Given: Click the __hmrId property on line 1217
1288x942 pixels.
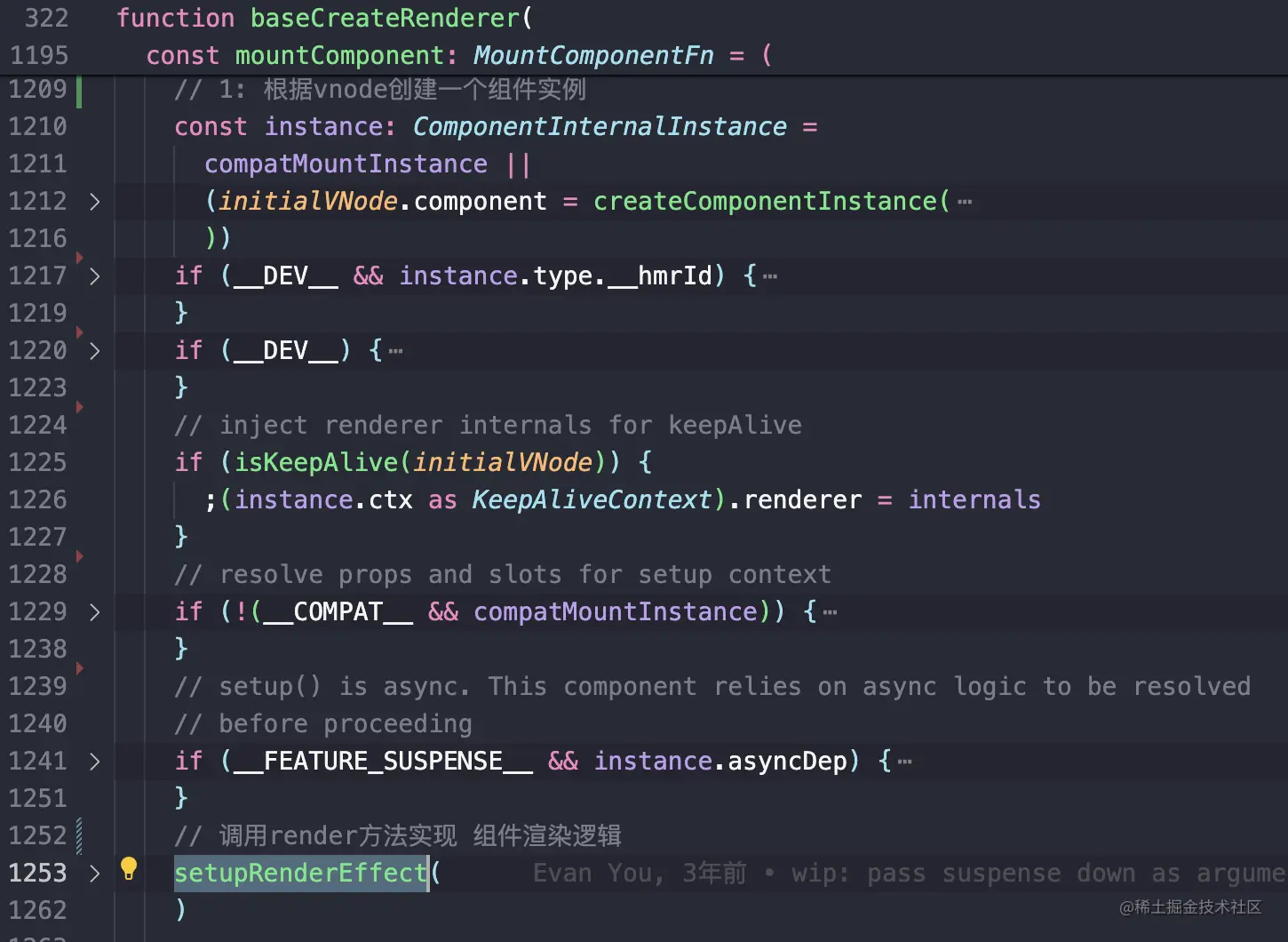Looking at the screenshot, I should click(x=660, y=276).
